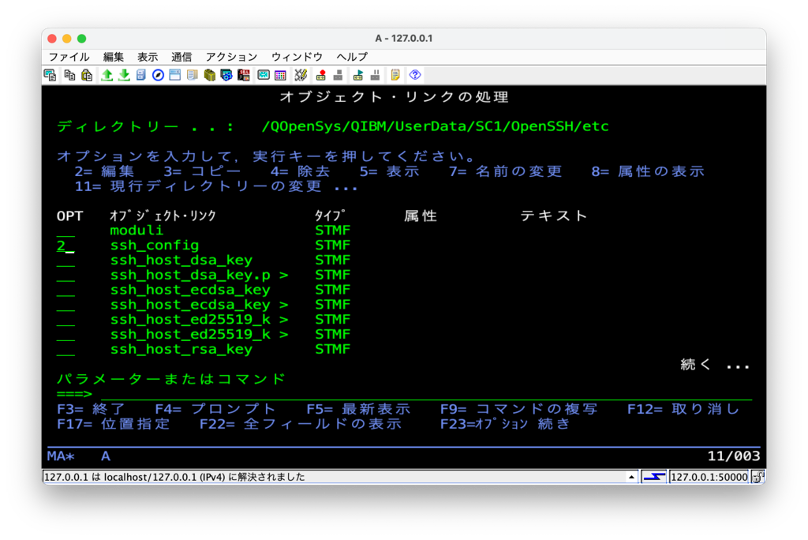Click the 4= 除去 option text
Image resolution: width=808 pixels, height=540 pixels.
click(300, 172)
